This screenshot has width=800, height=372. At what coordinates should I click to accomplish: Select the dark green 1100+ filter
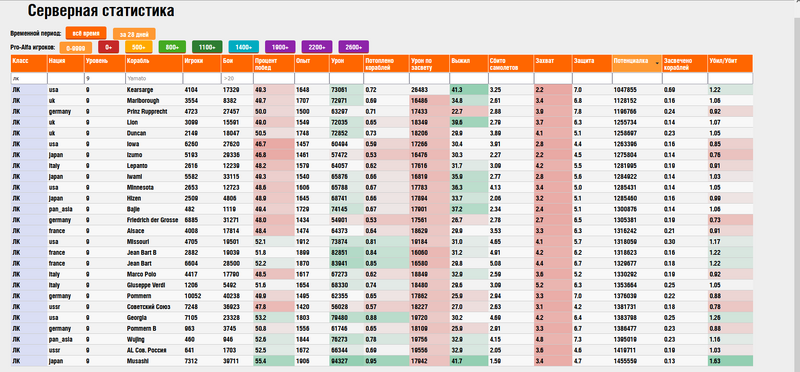point(207,47)
